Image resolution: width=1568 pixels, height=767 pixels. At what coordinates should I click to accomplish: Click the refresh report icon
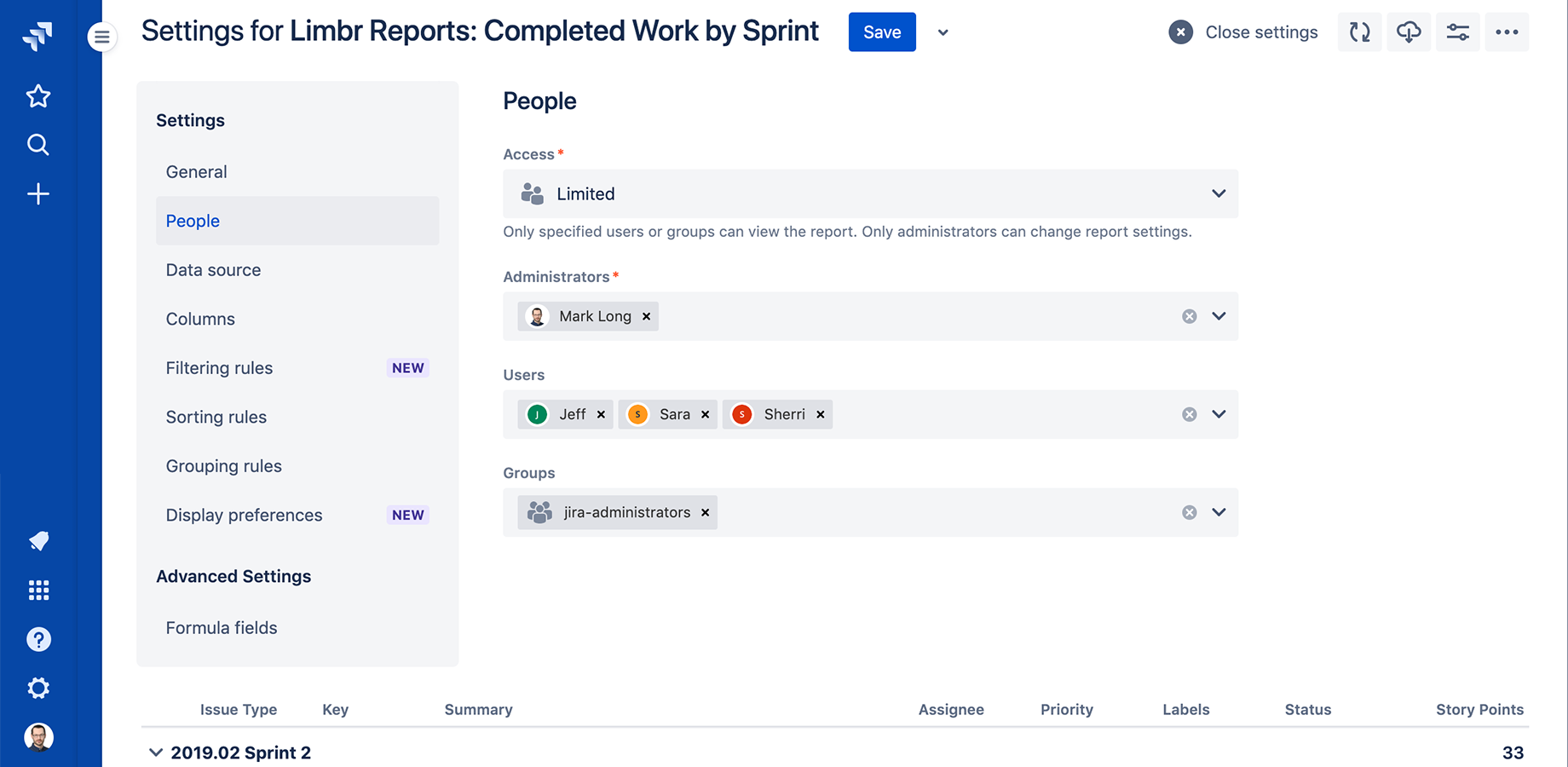[x=1359, y=32]
